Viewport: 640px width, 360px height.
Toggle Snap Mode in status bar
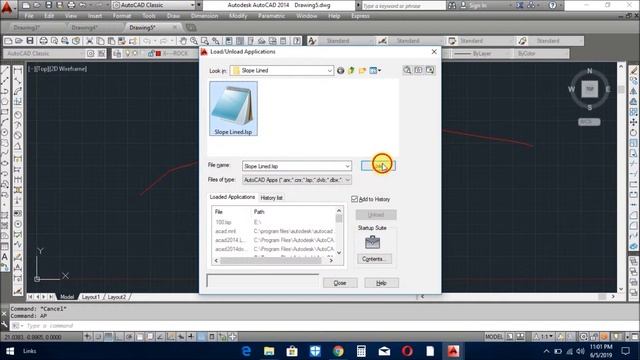pos(98,337)
